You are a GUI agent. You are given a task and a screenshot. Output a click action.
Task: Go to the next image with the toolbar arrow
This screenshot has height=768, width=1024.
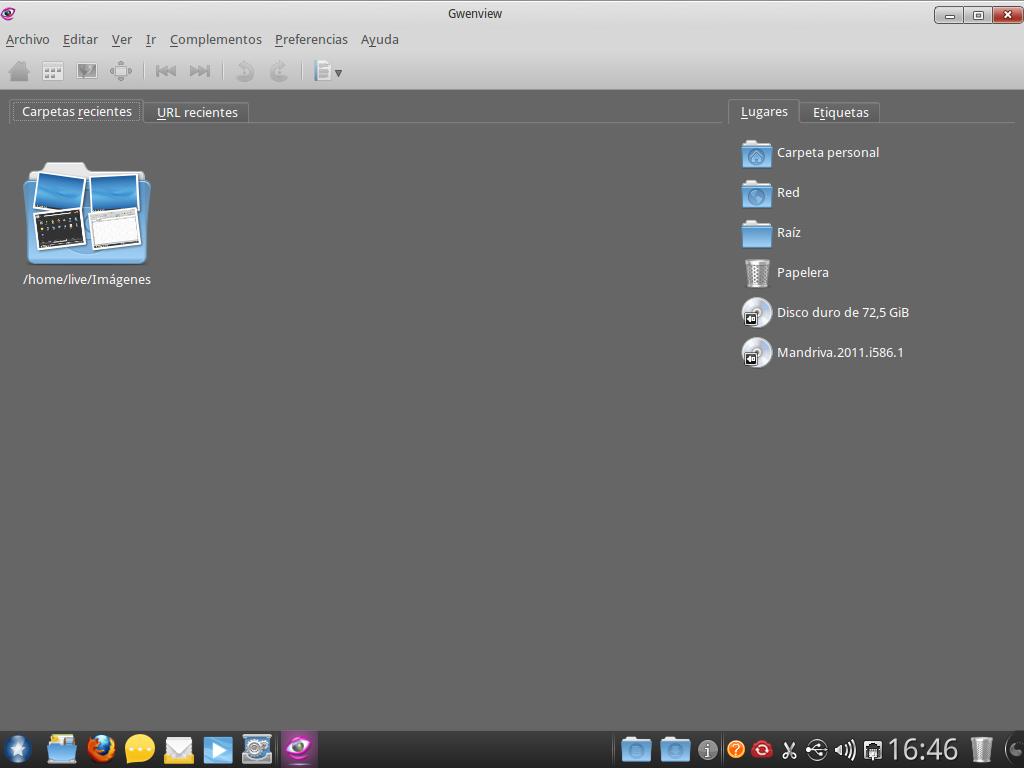pos(200,71)
